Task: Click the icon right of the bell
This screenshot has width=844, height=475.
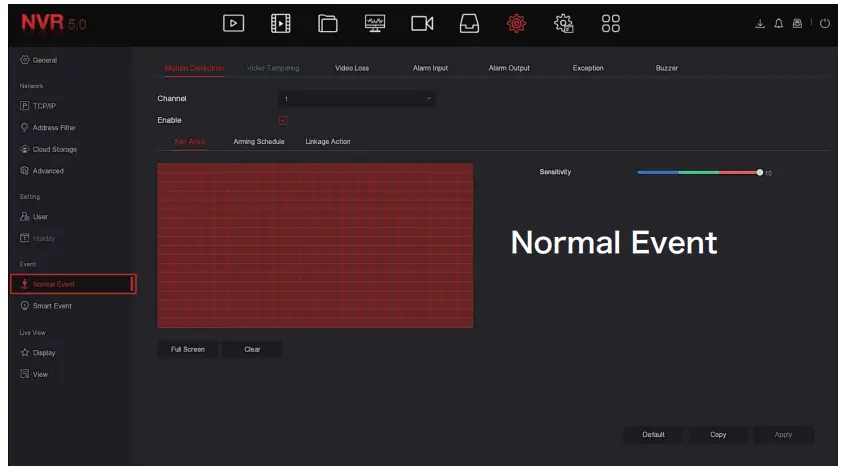Action: [797, 23]
